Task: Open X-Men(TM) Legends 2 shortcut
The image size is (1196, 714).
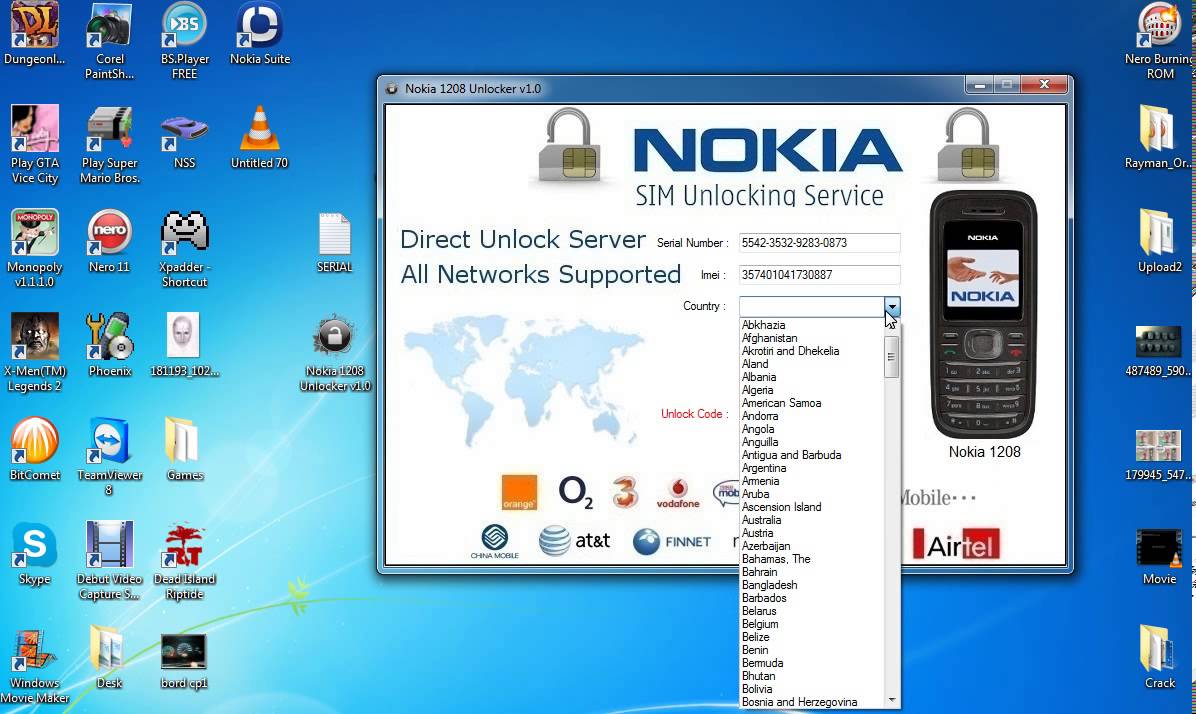Action: click(x=34, y=352)
